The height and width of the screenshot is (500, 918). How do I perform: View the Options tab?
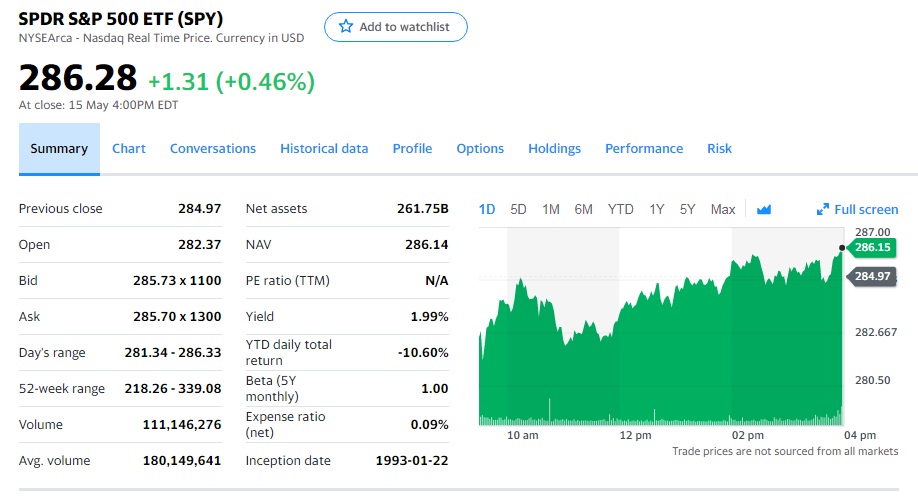pos(480,149)
